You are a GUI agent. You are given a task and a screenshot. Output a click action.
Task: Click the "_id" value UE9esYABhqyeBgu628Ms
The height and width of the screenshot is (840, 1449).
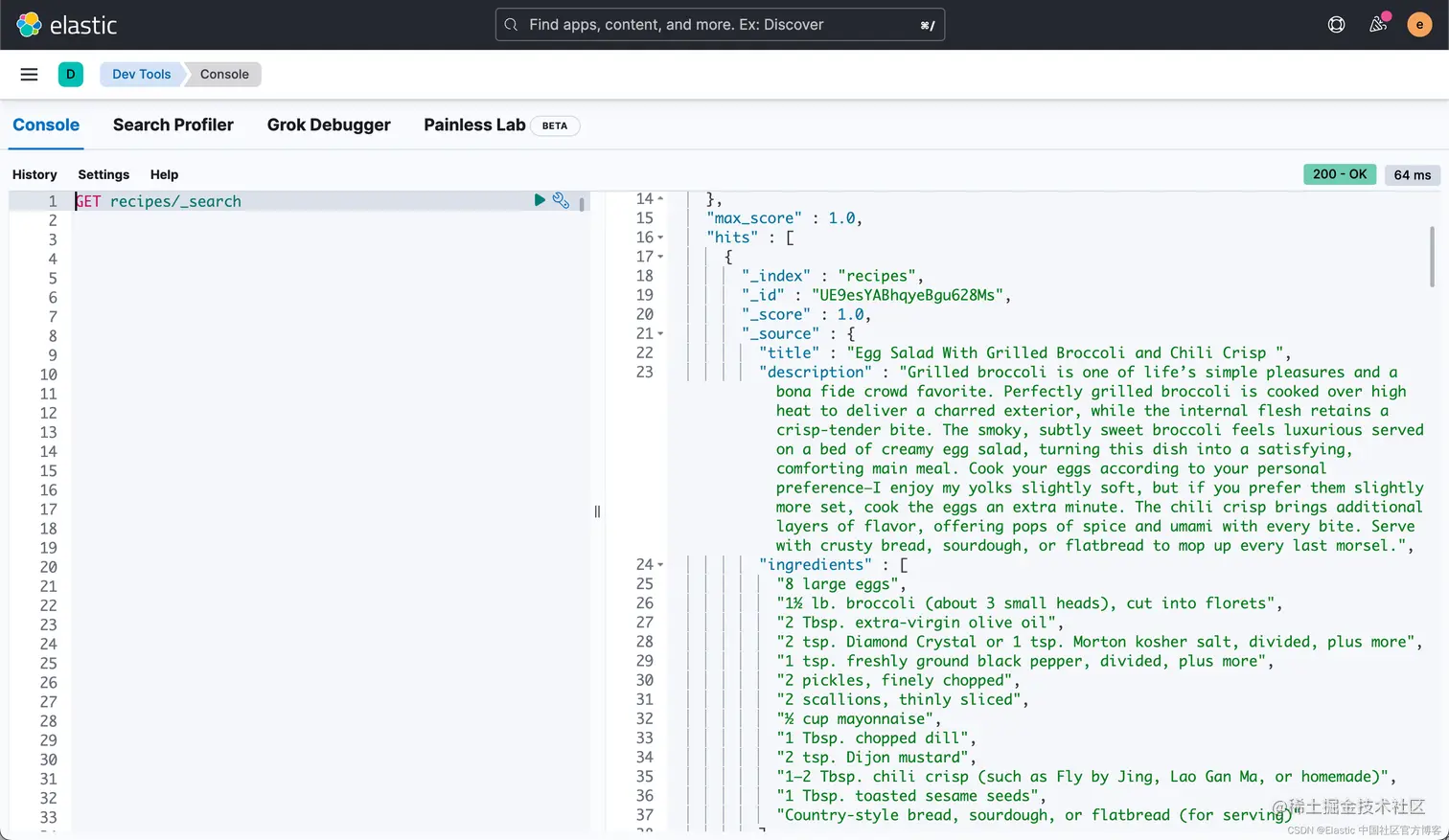pos(907,295)
